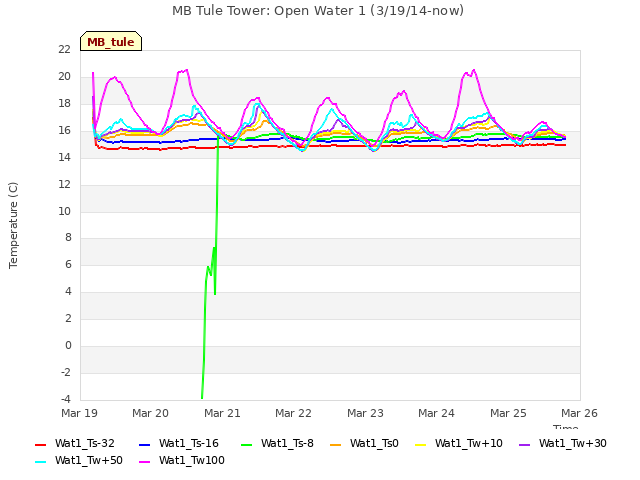
Task: Click the 'Mar 23' x-axis tick label
Action: coord(365,413)
